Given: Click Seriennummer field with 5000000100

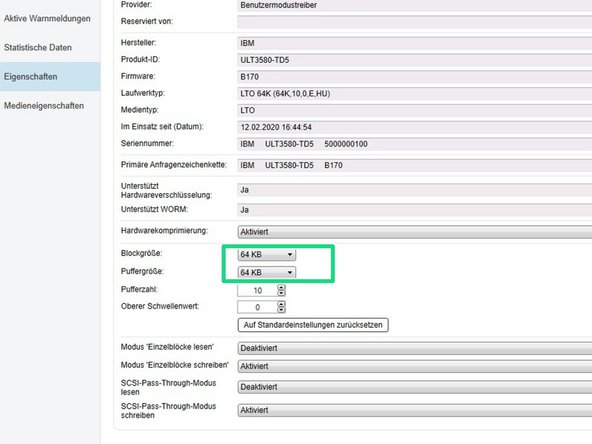Looking at the screenshot, I should click(415, 144).
